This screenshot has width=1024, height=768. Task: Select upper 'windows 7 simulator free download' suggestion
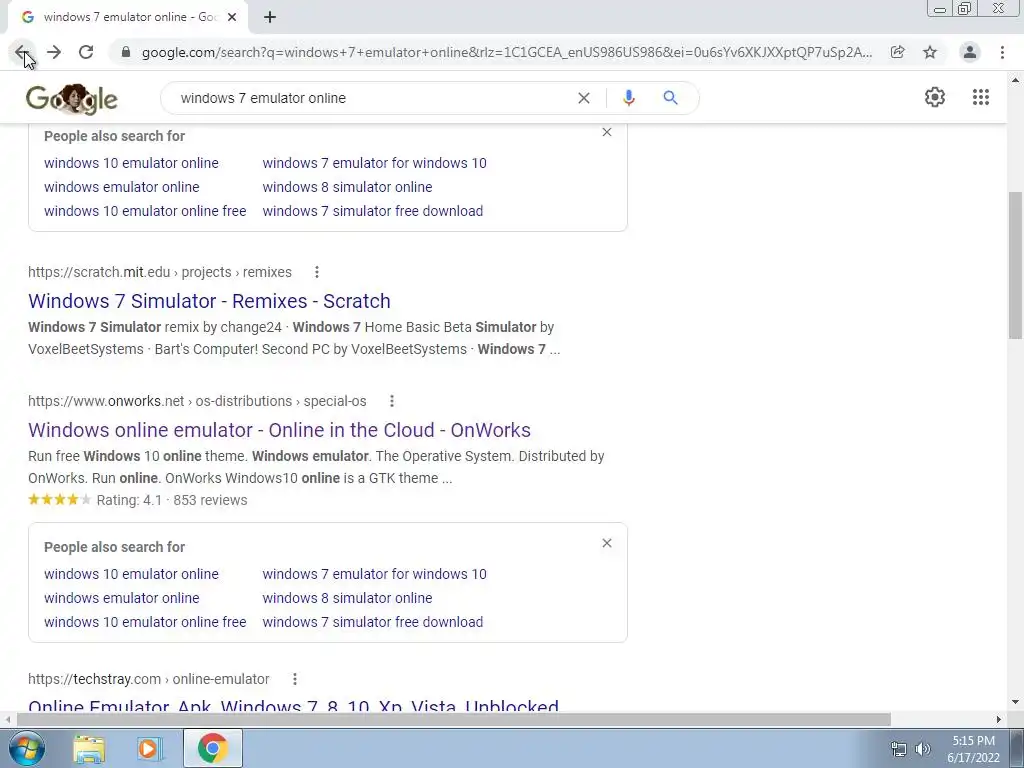coord(373,211)
